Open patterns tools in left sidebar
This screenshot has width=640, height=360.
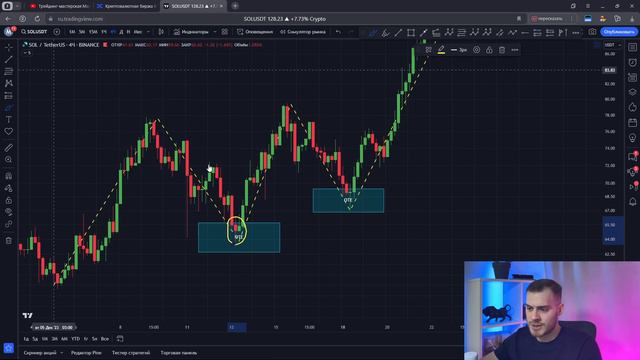tap(9, 83)
